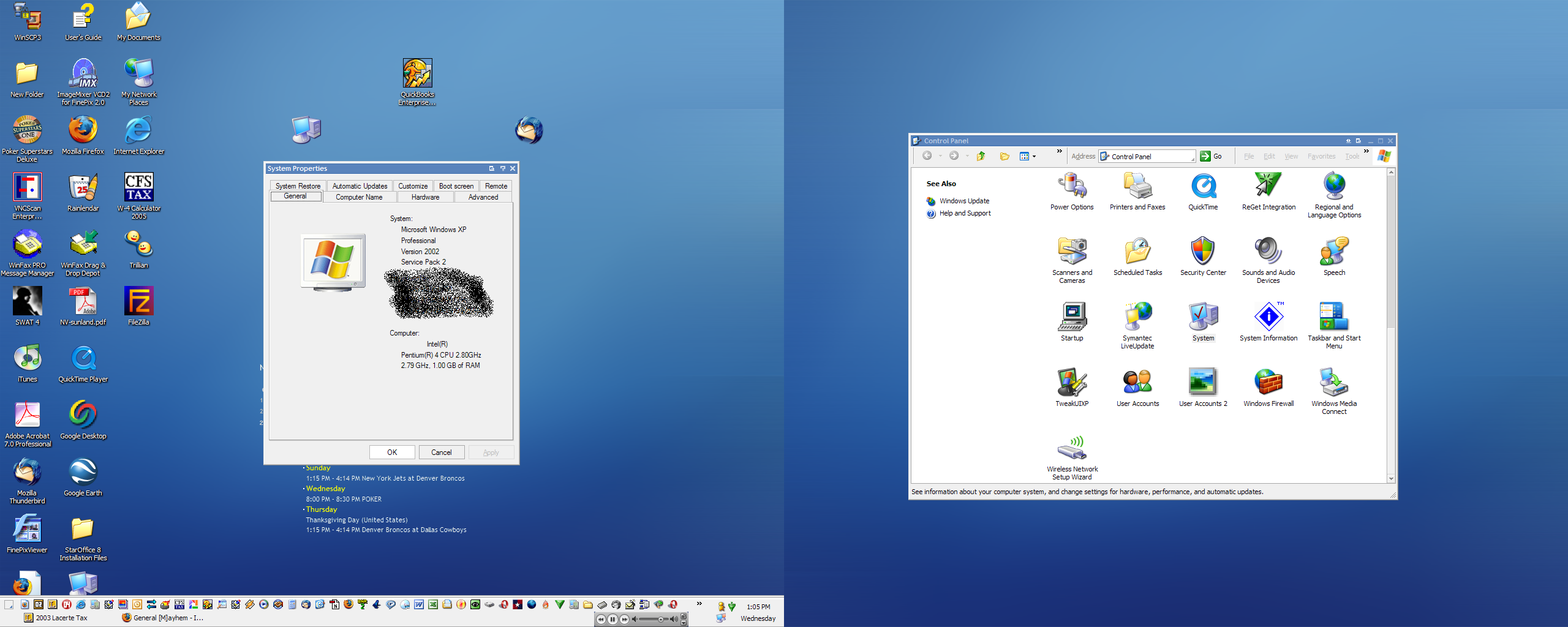Open the Boot screen tab
Viewport: 1568px width, 627px height.
click(456, 186)
